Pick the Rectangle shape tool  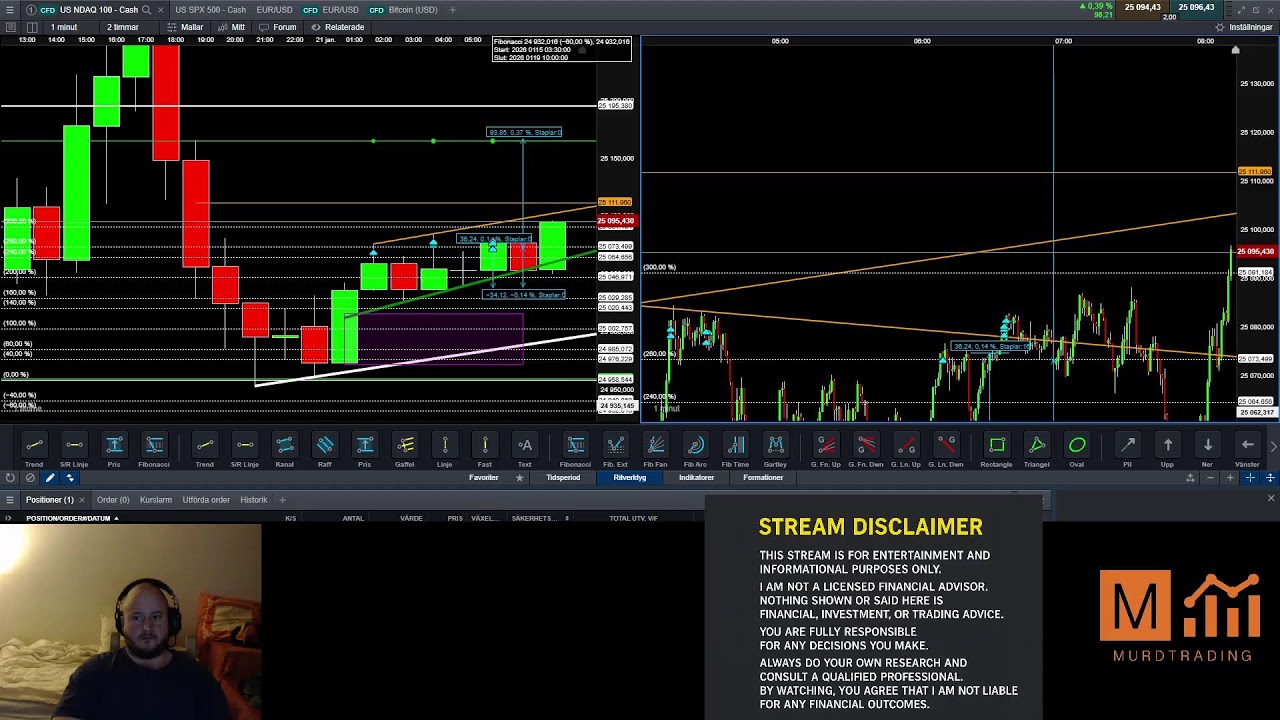[996, 450]
